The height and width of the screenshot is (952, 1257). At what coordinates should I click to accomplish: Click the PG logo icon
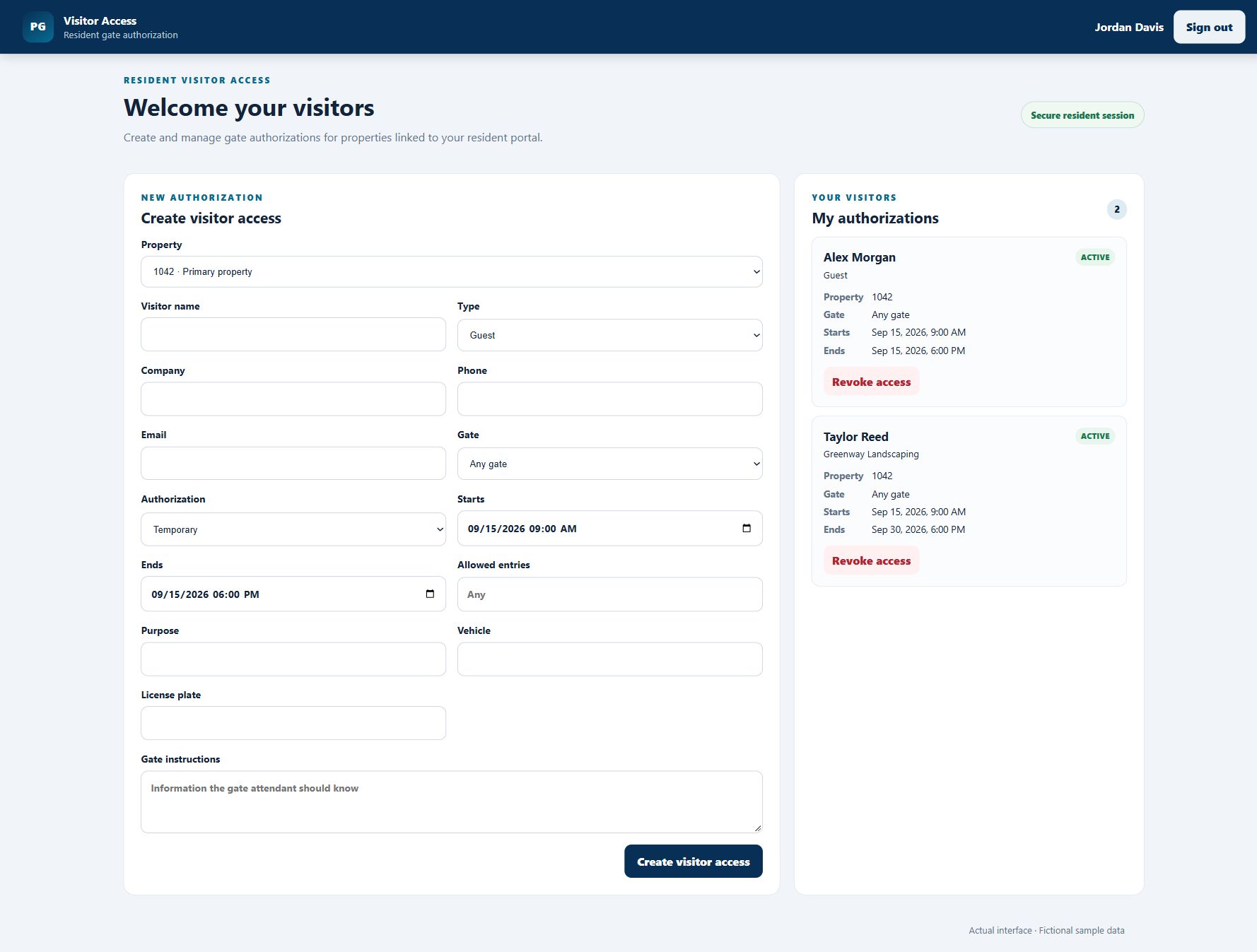(38, 27)
